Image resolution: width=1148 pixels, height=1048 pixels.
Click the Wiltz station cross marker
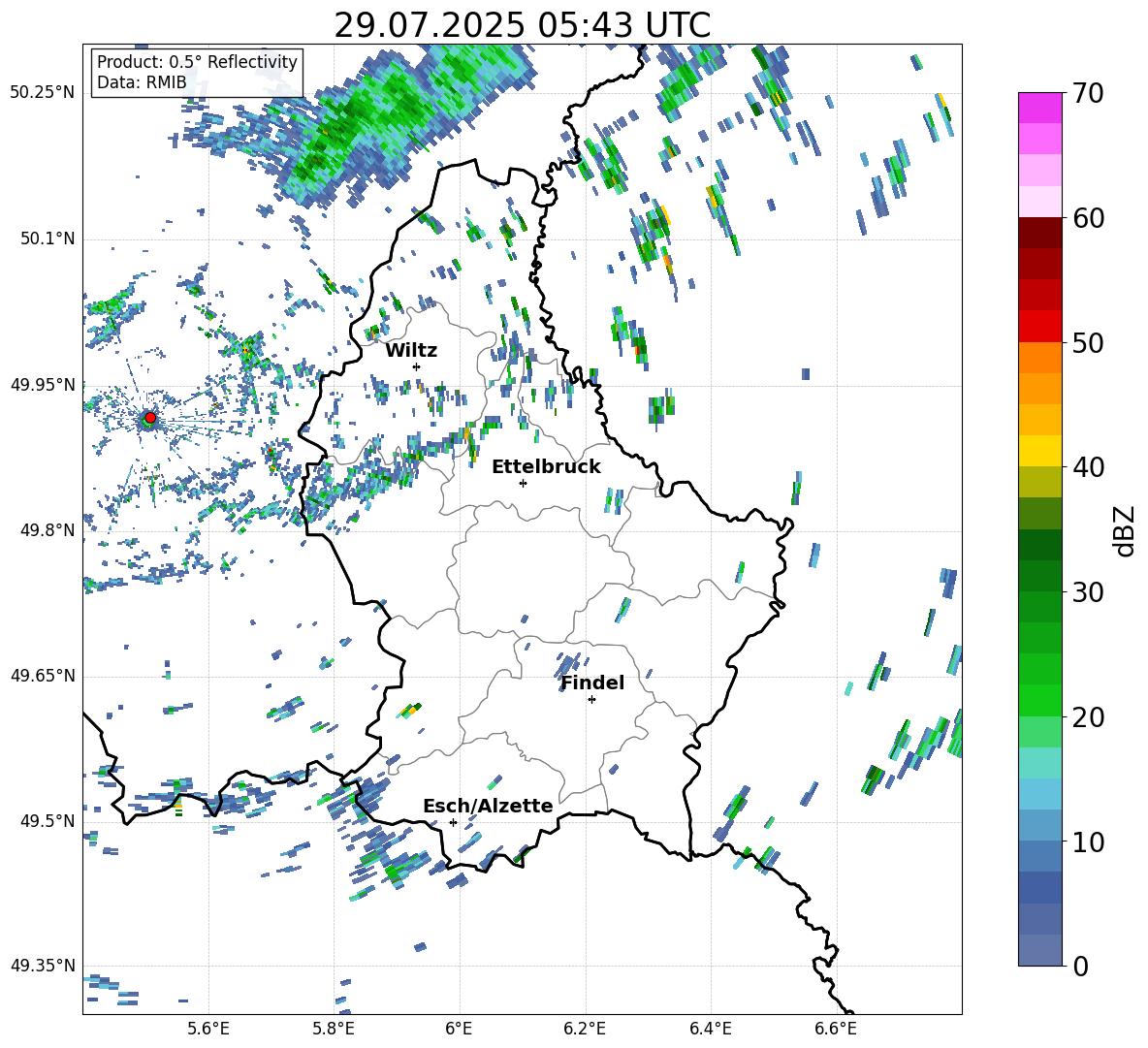(x=417, y=366)
